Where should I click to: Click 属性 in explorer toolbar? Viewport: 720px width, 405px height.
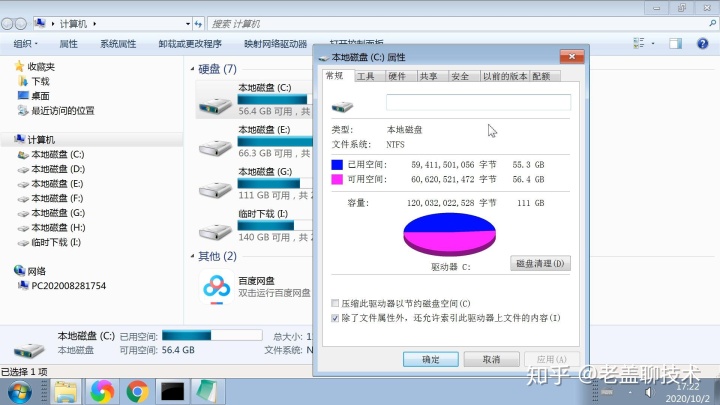pos(68,44)
